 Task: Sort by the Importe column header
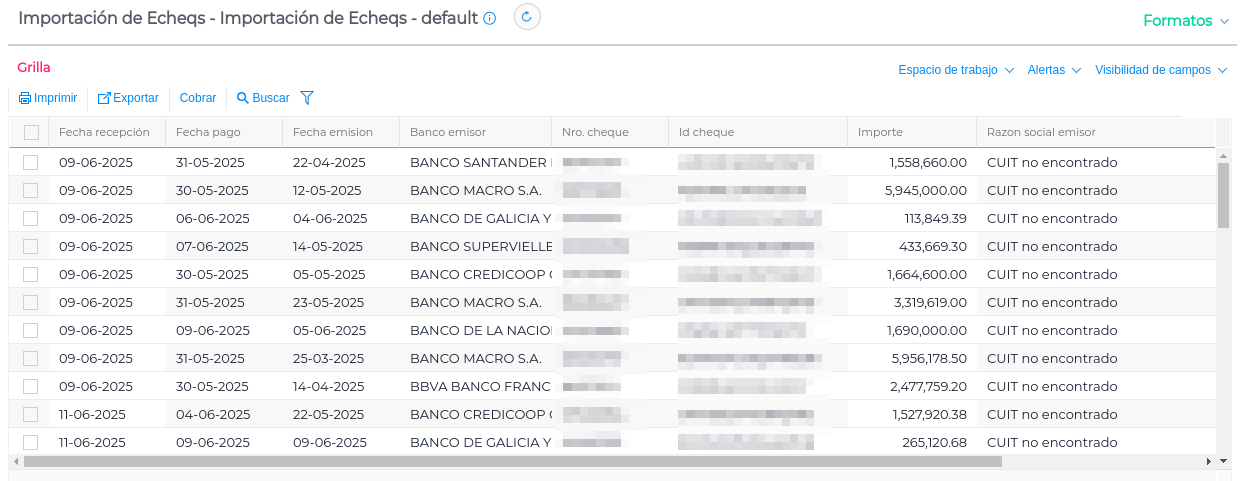point(880,132)
